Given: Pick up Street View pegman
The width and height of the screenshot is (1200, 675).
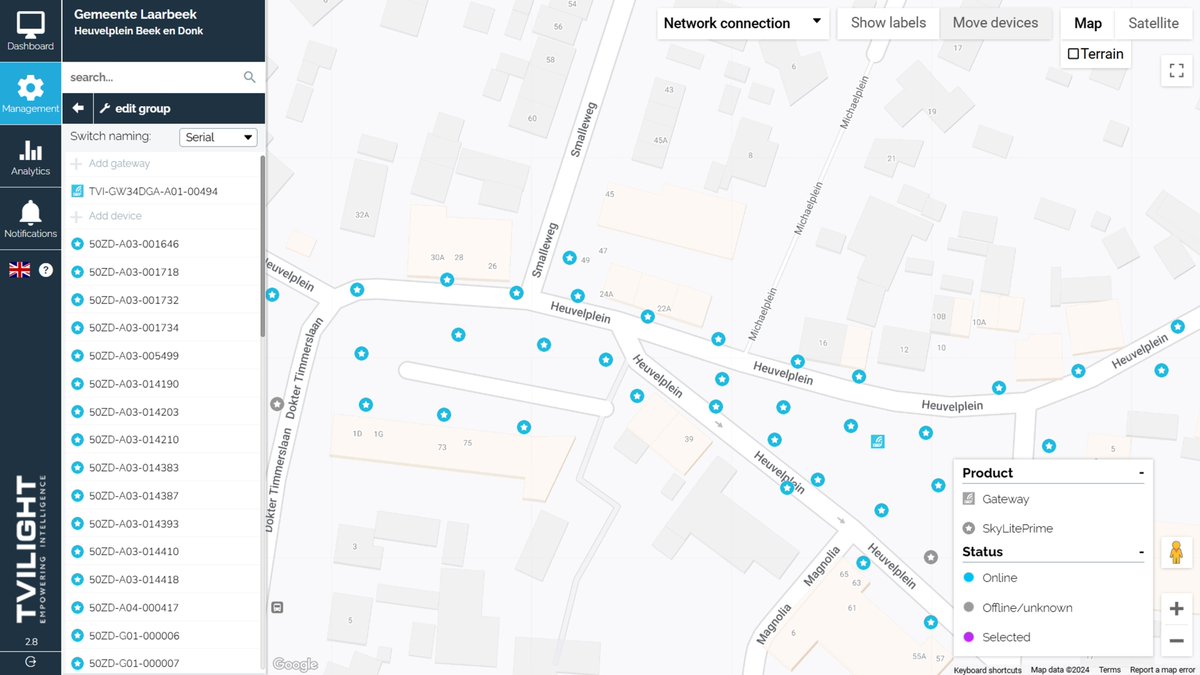Looking at the screenshot, I should [x=1176, y=553].
